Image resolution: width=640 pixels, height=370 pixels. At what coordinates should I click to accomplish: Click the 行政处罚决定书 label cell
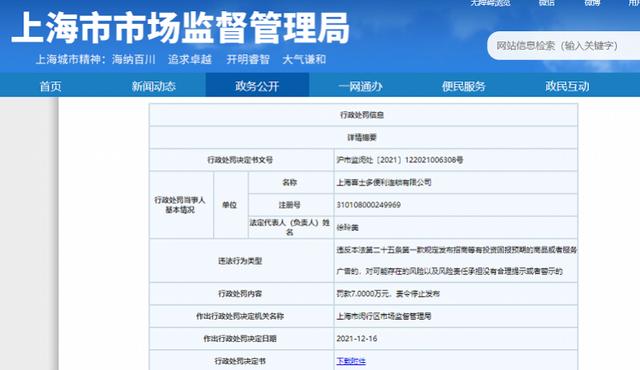pyautogui.click(x=242, y=361)
